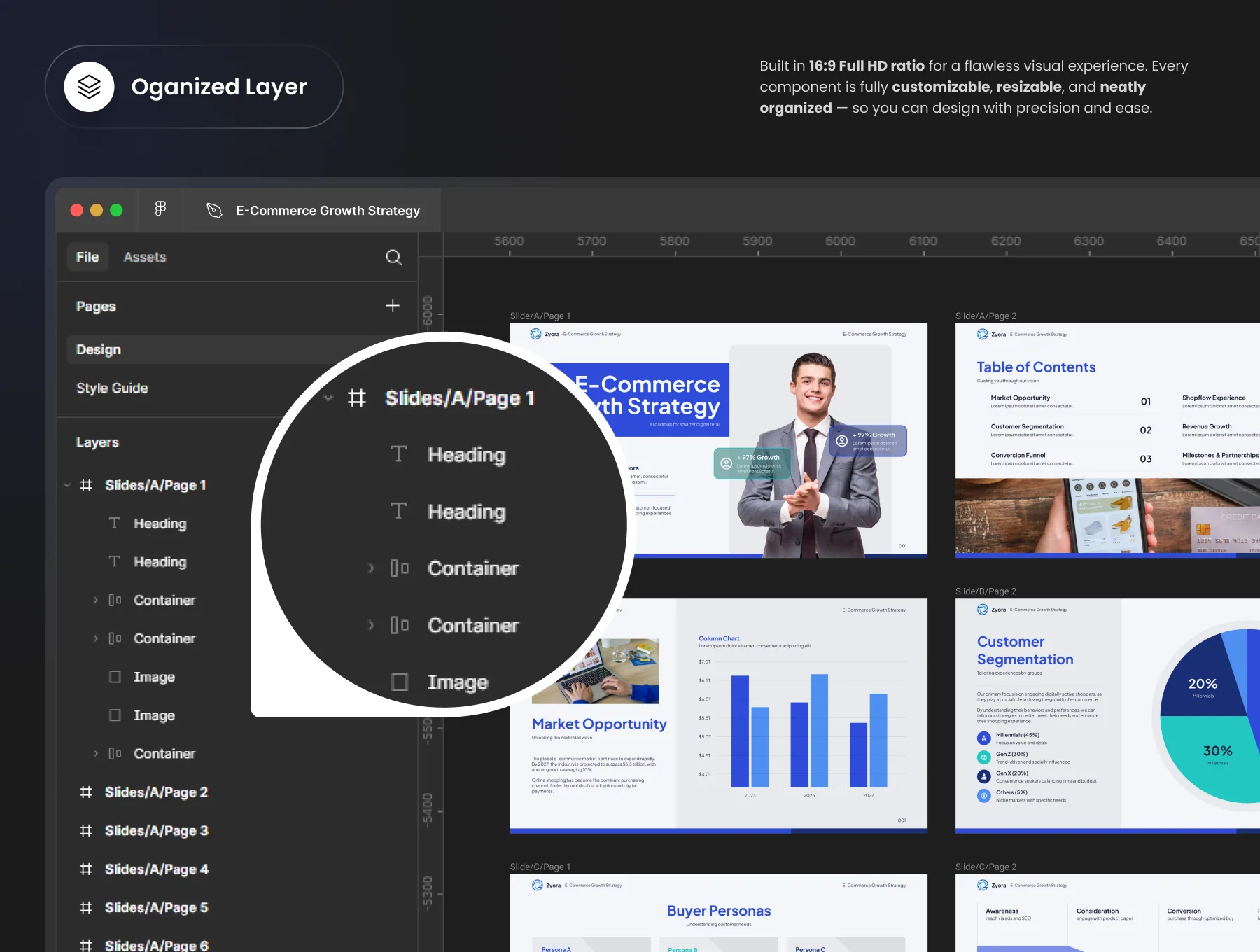Click the phone shopping photo on the Table of Contents slide
This screenshot has height=952, width=1260.
coord(1107,517)
